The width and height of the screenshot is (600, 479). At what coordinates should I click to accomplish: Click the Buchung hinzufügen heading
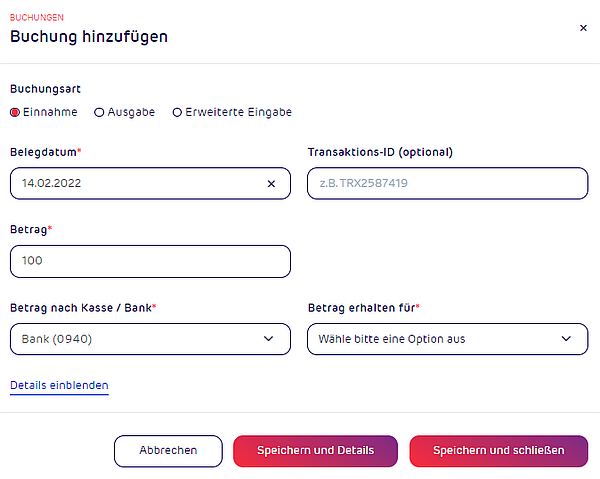coord(89,37)
